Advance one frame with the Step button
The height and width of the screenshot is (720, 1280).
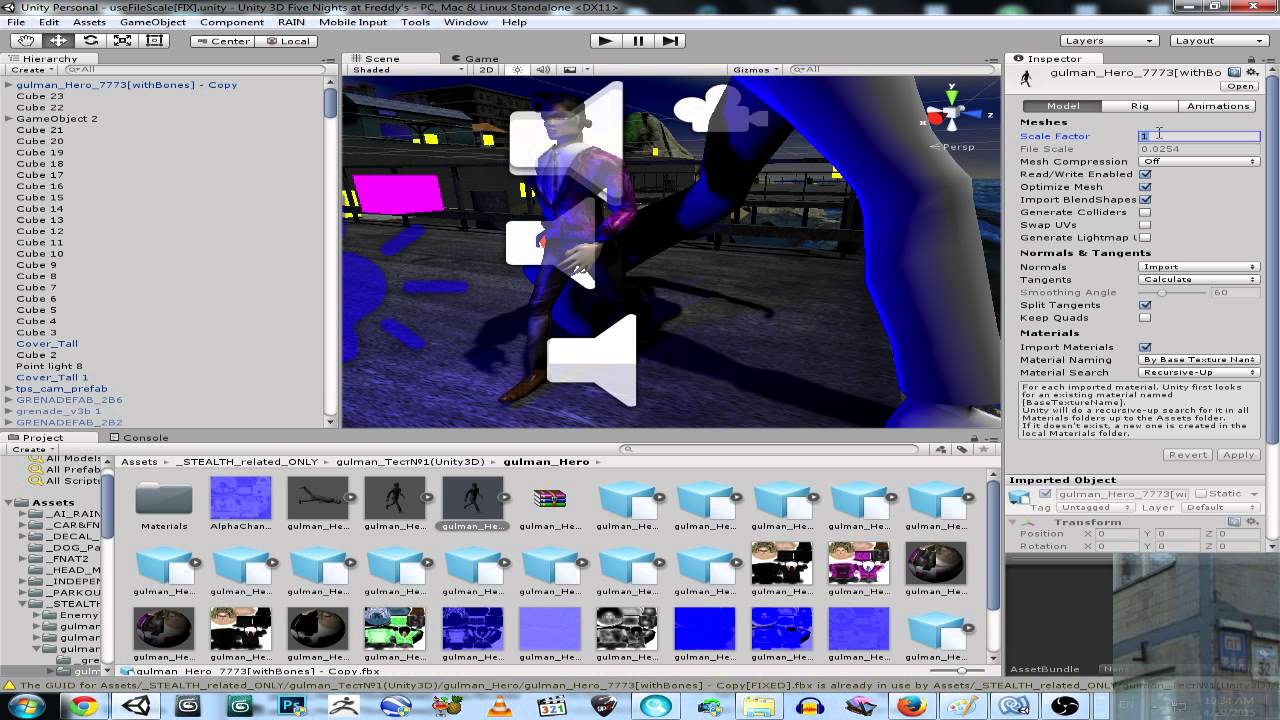click(670, 41)
